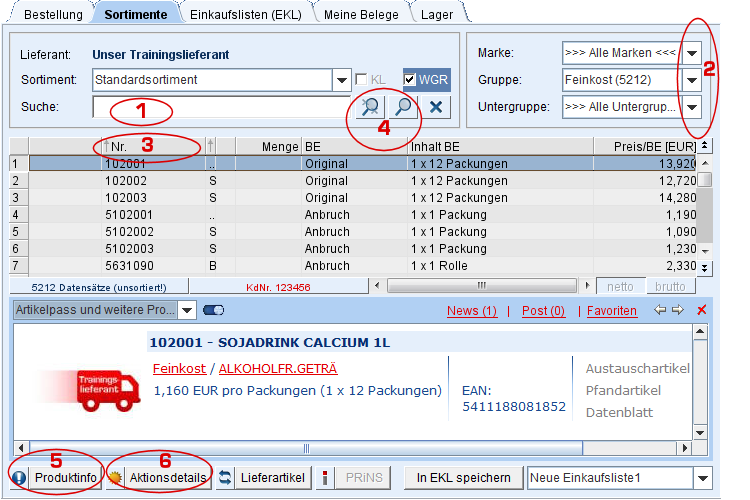Open the Meine Belege tab
This screenshot has width=750, height=500.
coord(361,15)
